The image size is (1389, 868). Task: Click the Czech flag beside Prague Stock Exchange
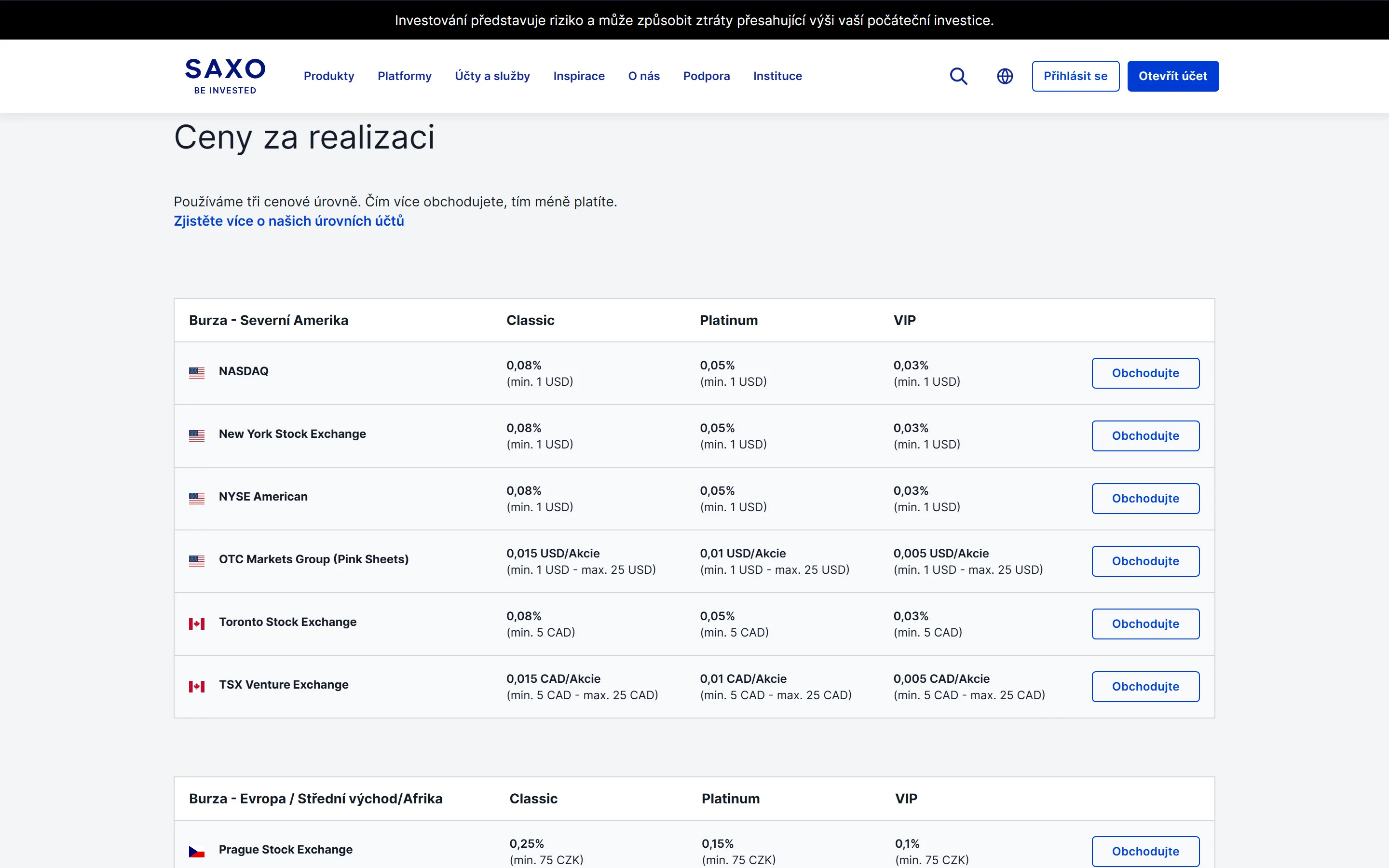tap(197, 851)
